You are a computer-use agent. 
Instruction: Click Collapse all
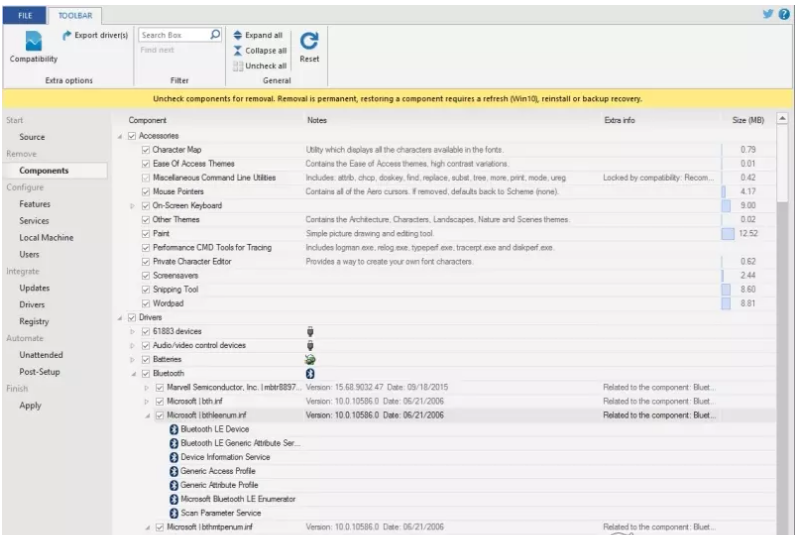tap(263, 50)
